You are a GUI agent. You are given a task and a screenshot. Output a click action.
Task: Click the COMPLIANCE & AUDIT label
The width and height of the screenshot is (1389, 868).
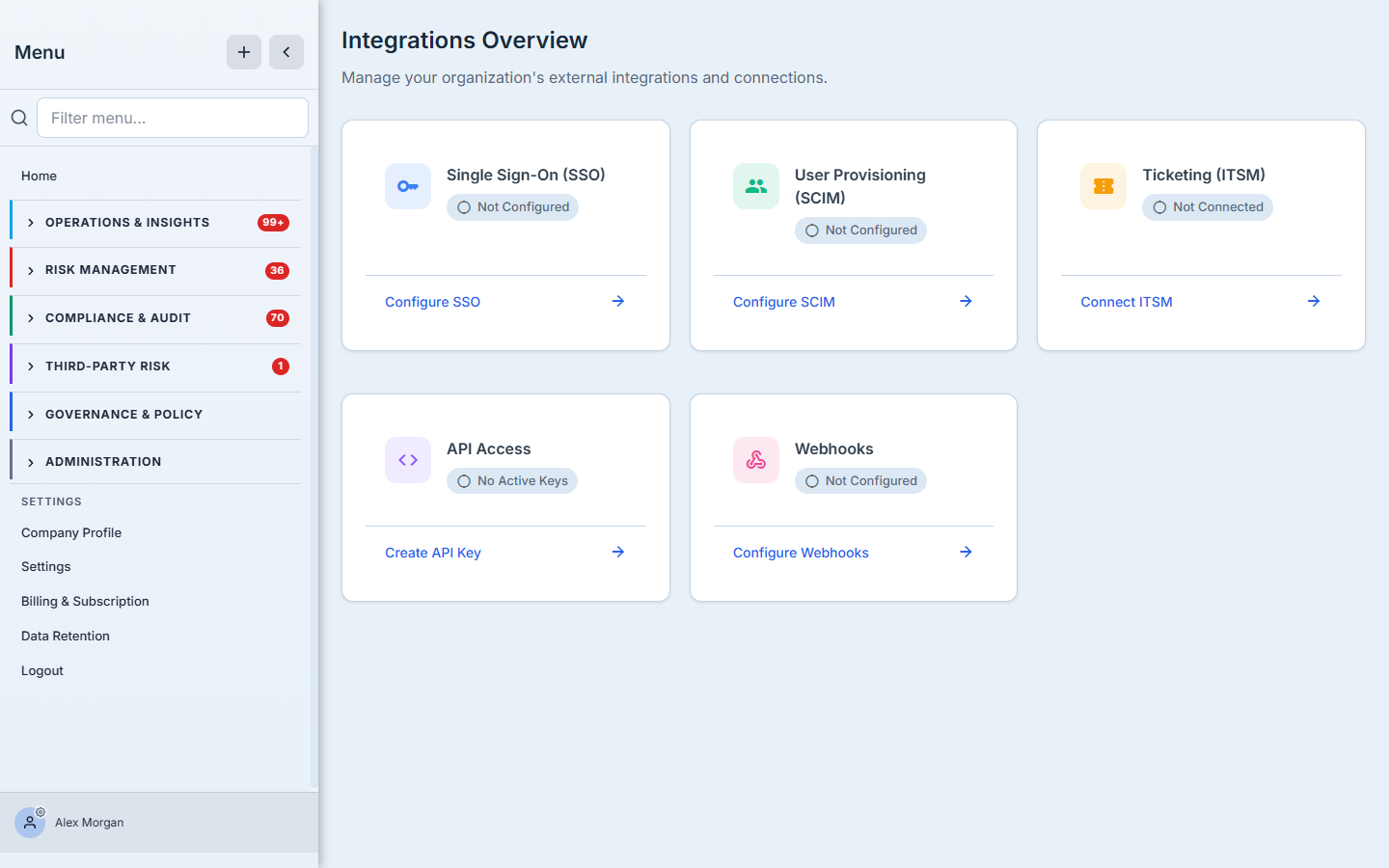[118, 318]
